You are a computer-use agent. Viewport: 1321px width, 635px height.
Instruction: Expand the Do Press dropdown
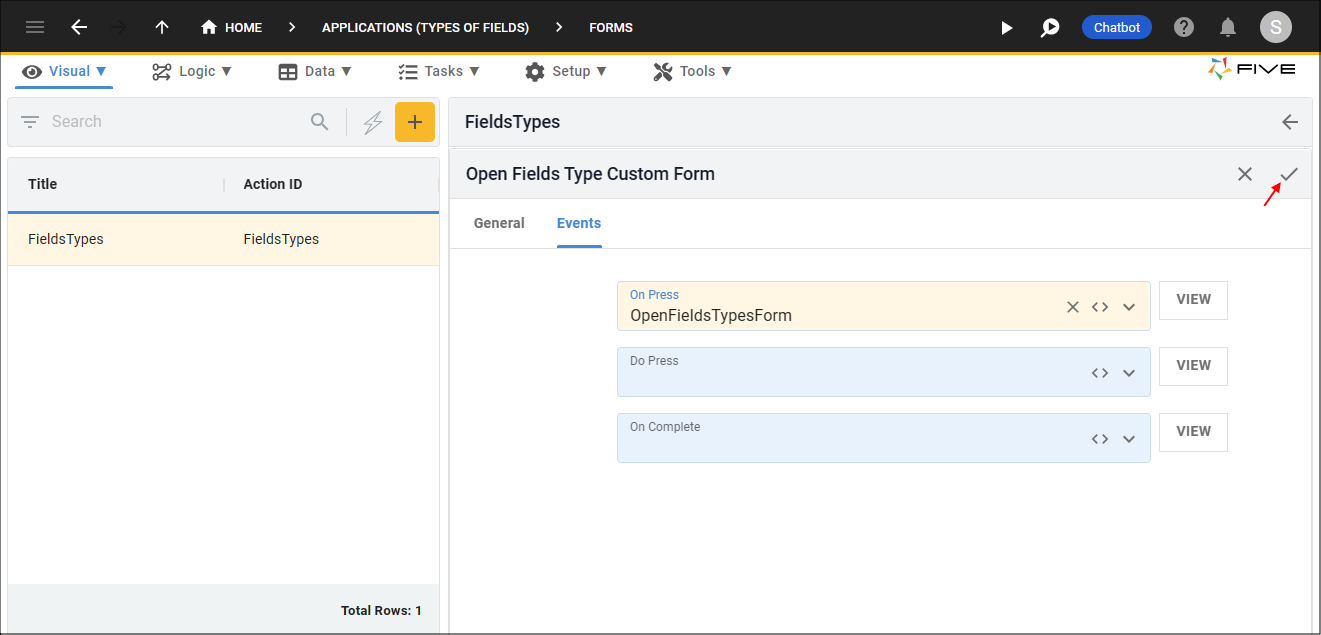coord(1129,373)
